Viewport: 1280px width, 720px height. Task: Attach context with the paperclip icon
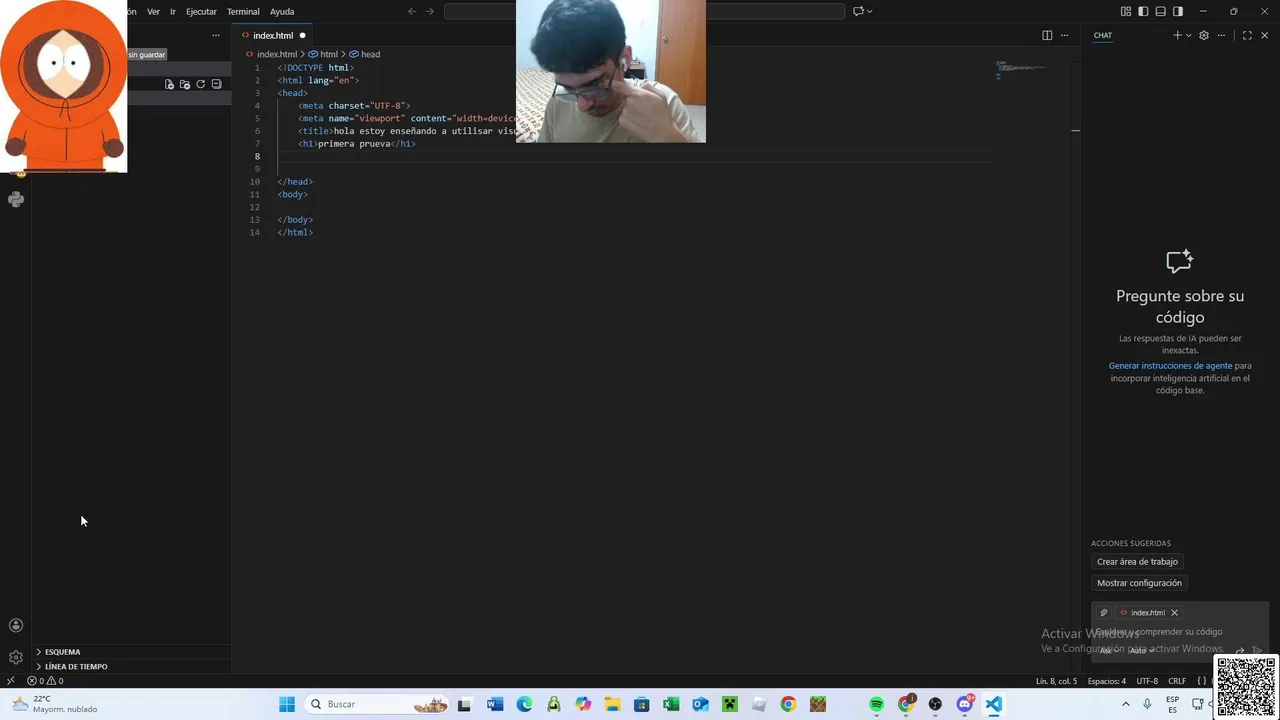(x=1104, y=612)
